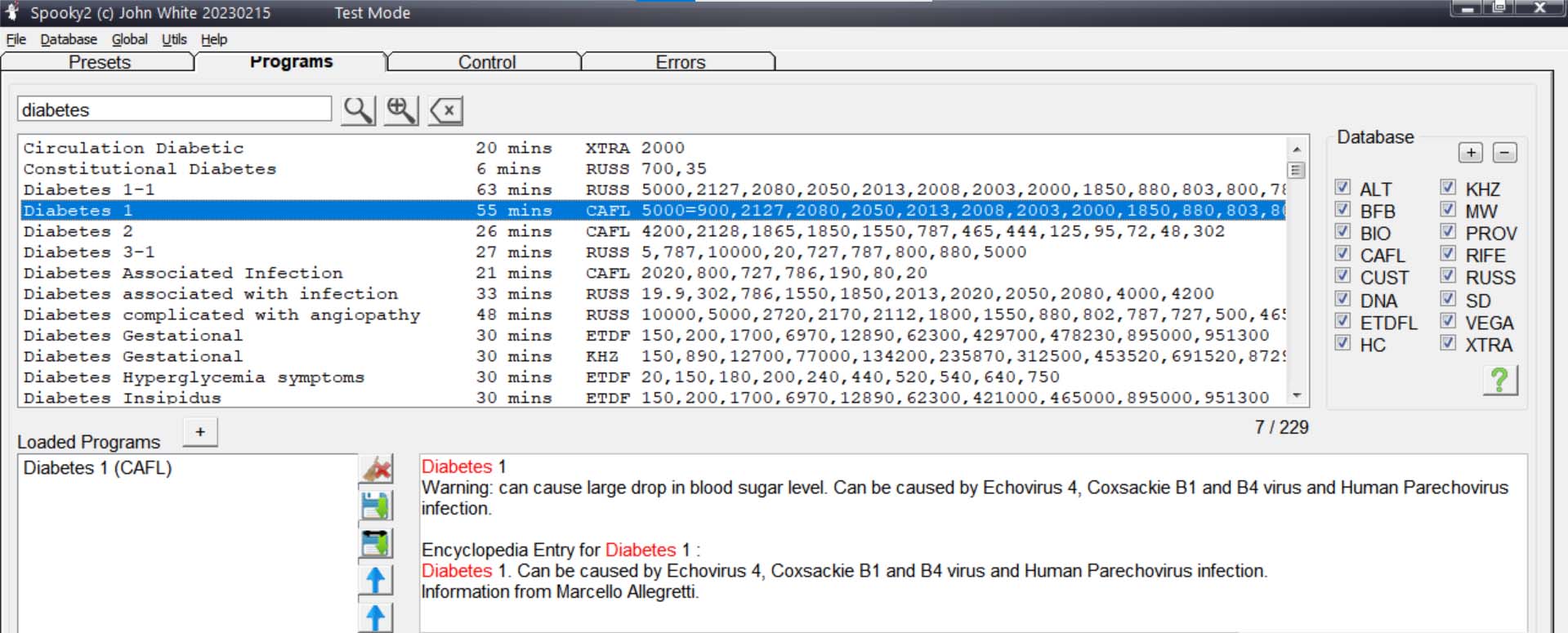Click the magnifier search icon
The height and width of the screenshot is (633, 1568).
[358, 110]
